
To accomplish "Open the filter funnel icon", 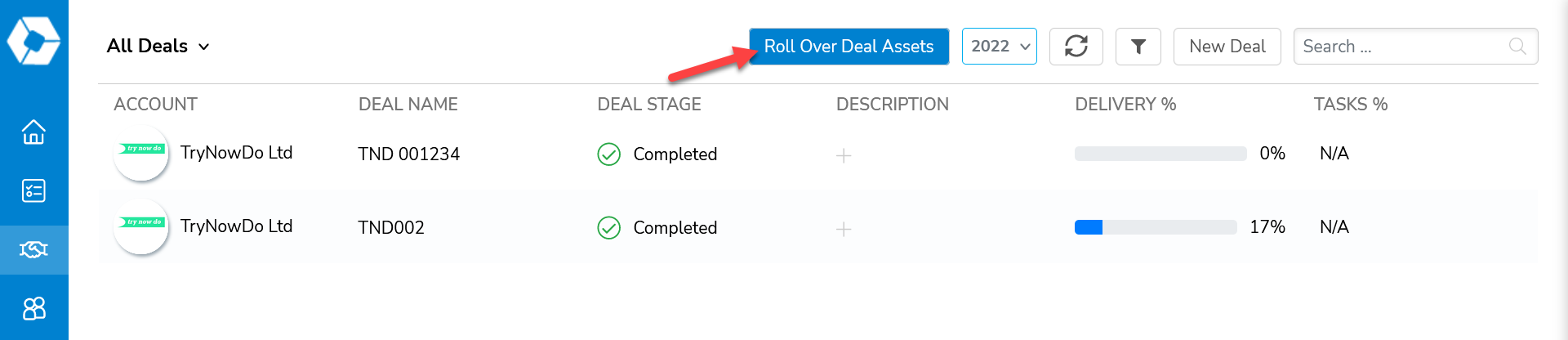I will [1138, 47].
